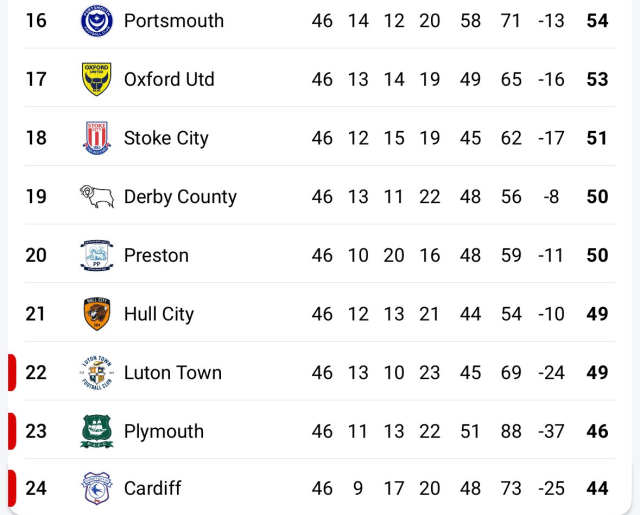The width and height of the screenshot is (640, 515).
Task: Click the Stoke City club crest
Action: (x=97, y=138)
